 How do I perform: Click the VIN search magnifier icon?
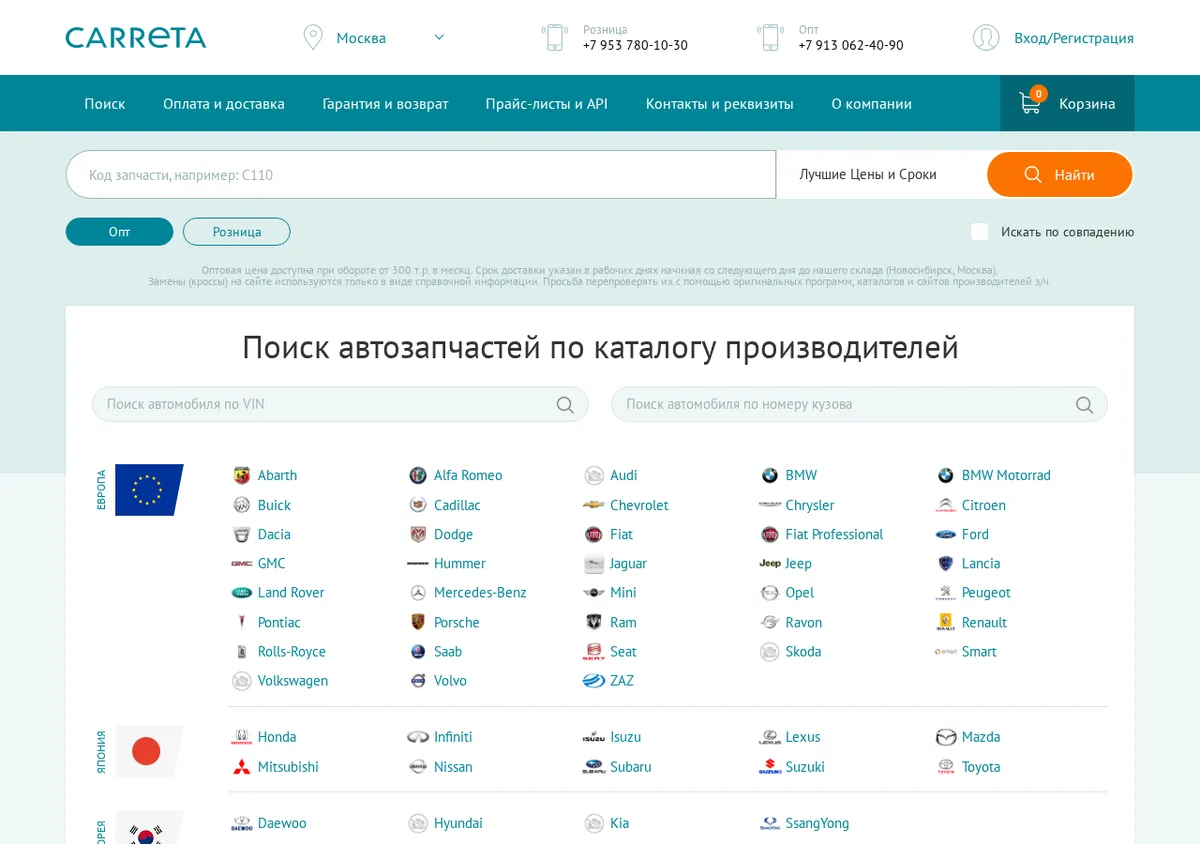pyautogui.click(x=565, y=405)
